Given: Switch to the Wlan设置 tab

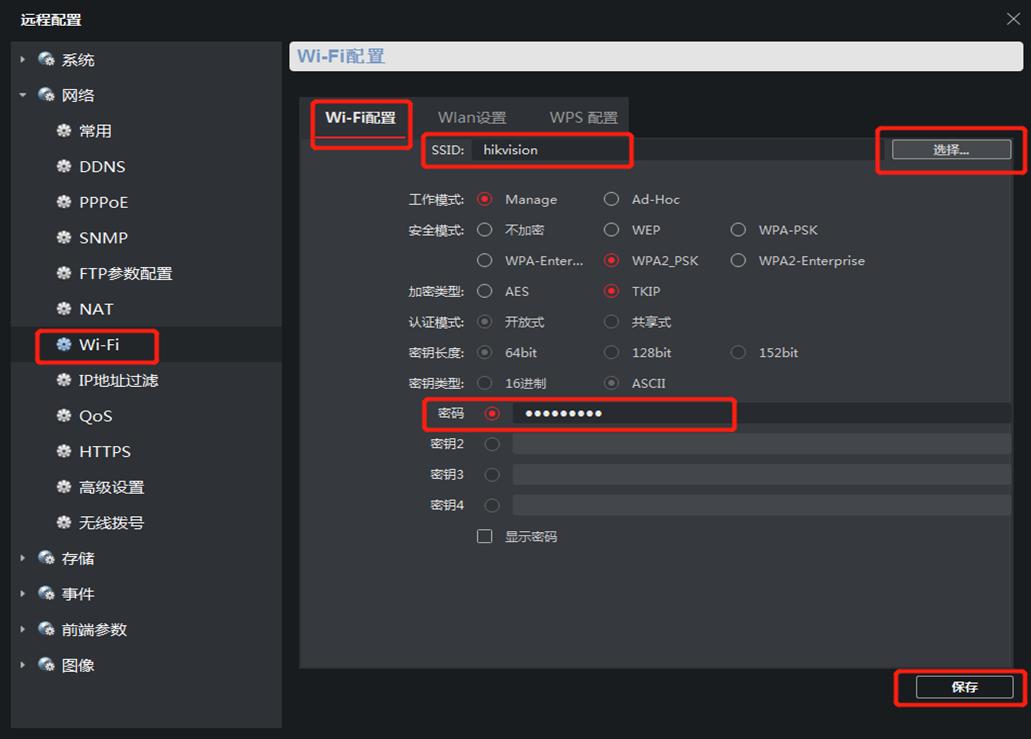Looking at the screenshot, I should (472, 116).
